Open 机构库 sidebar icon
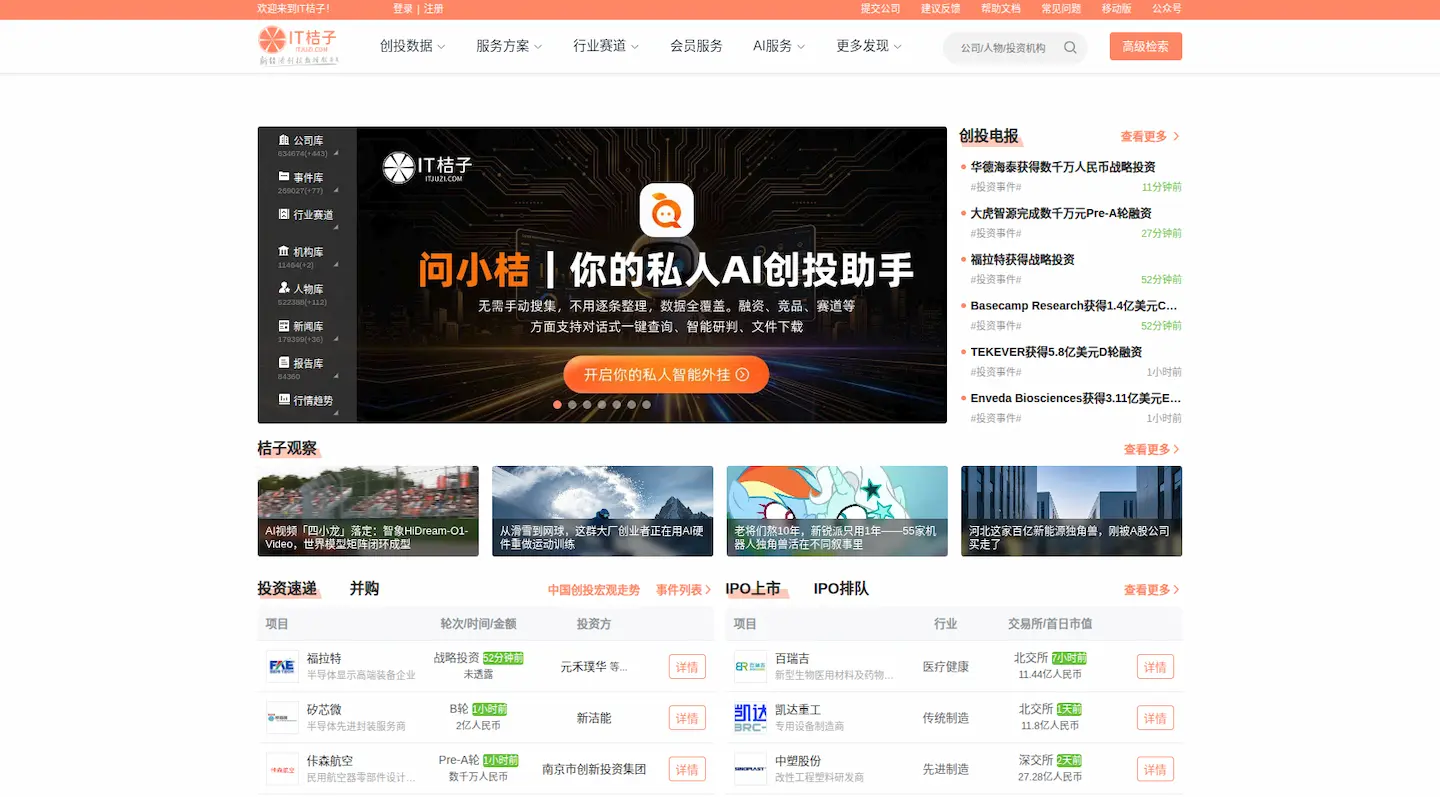This screenshot has width=1440, height=797. (284, 251)
